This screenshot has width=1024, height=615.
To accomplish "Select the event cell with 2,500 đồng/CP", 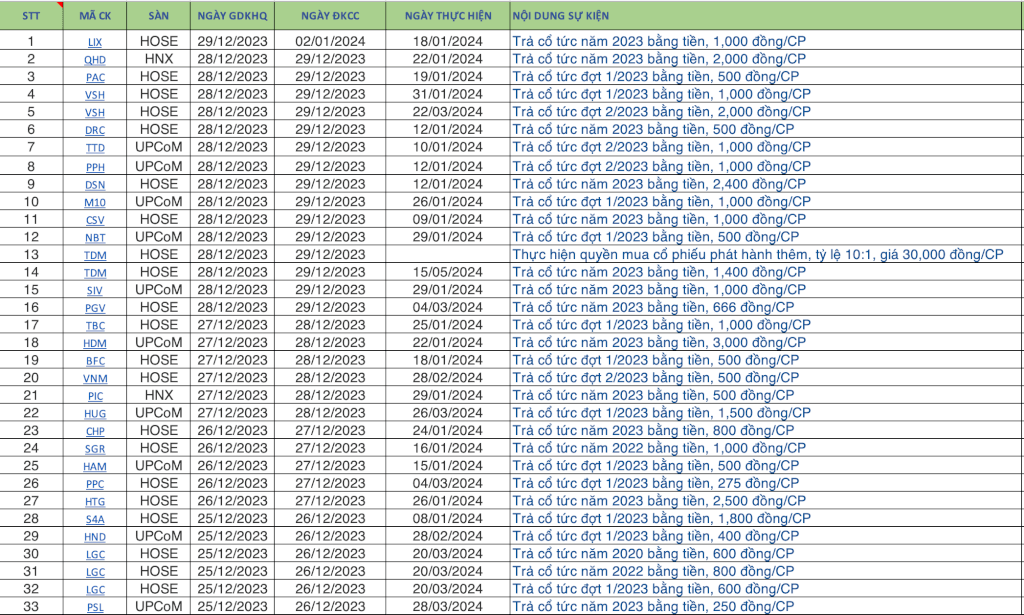I will pos(767,501).
